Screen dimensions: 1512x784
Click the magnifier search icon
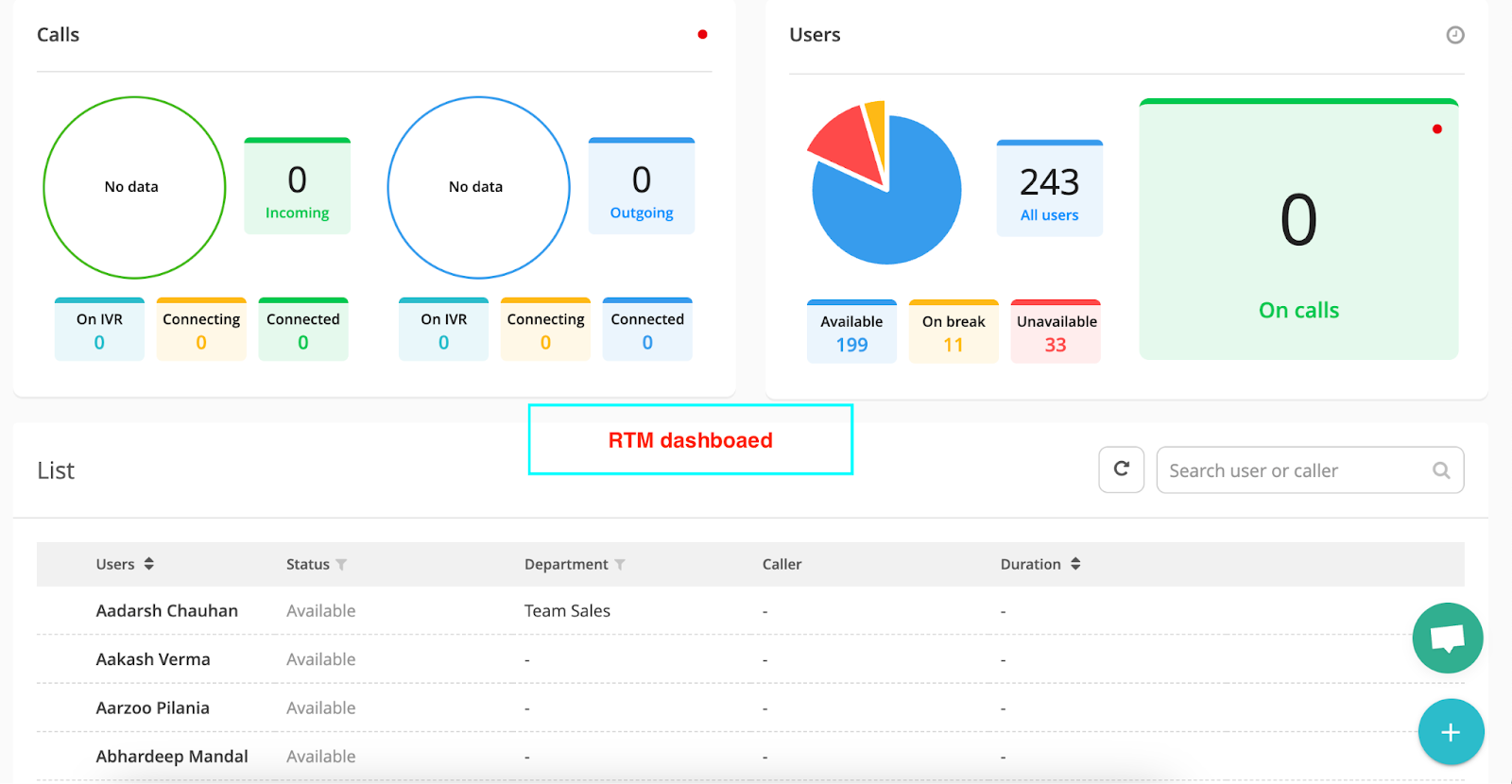tap(1441, 470)
